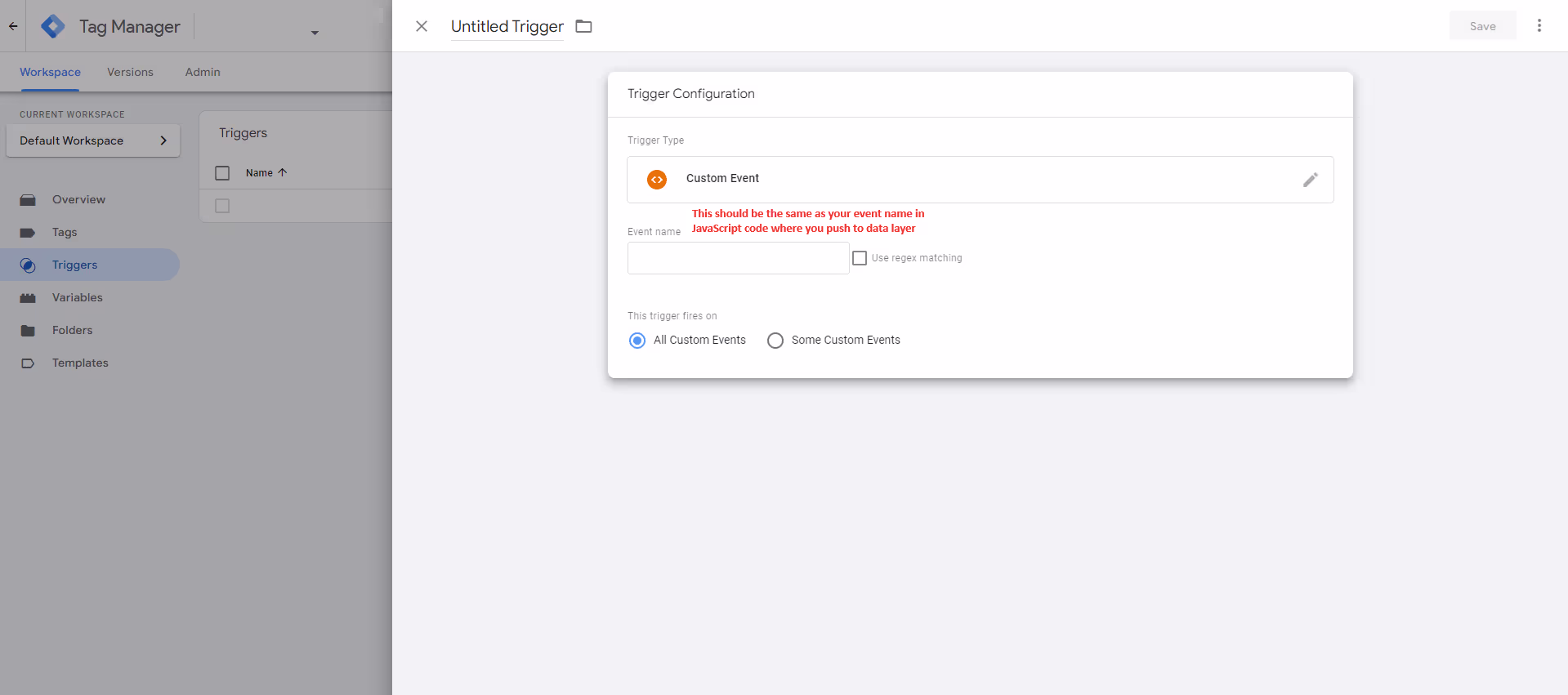Click the orange Custom Event icon

pos(657,180)
